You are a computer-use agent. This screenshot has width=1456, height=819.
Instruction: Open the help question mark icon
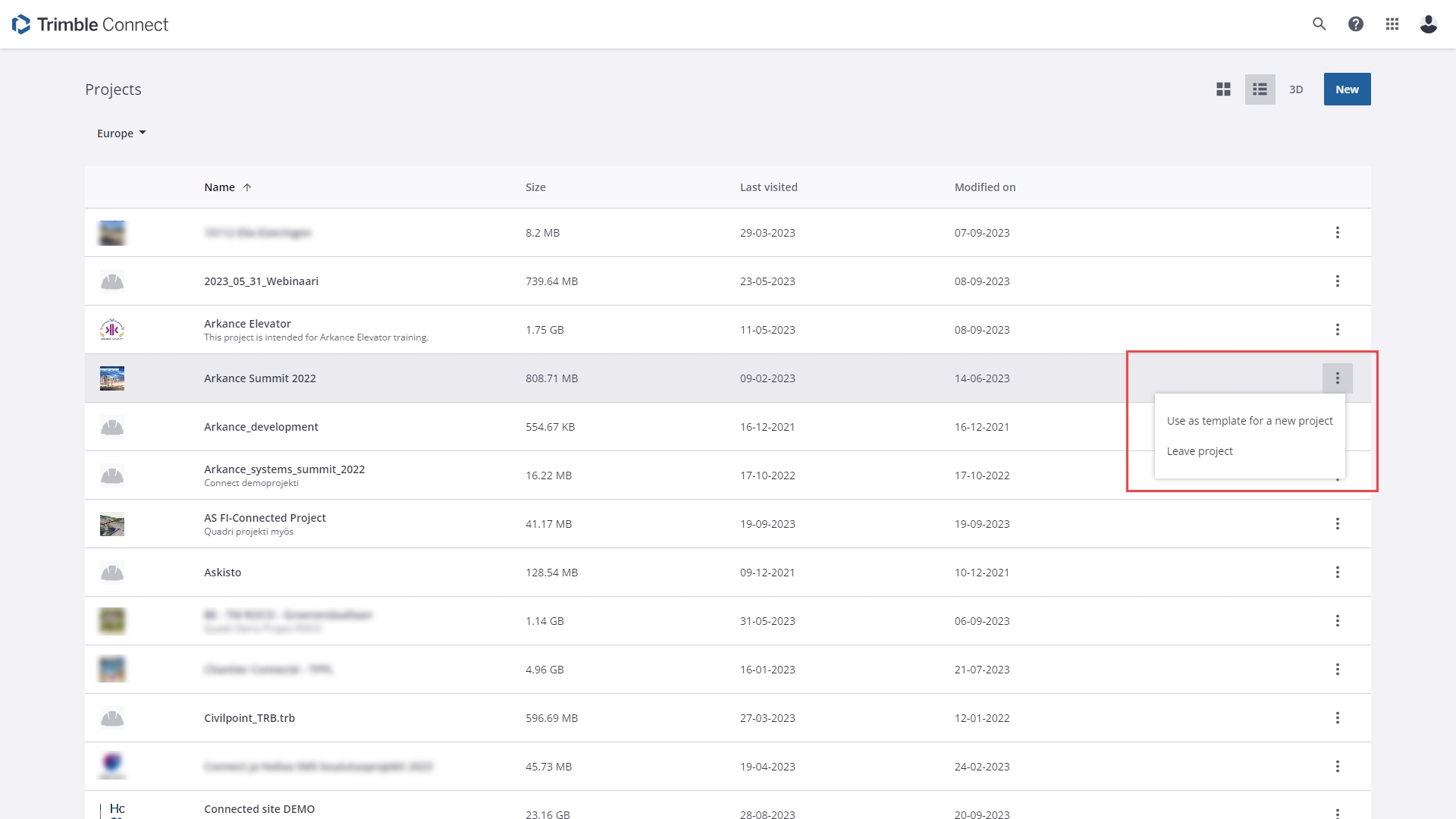(x=1356, y=24)
